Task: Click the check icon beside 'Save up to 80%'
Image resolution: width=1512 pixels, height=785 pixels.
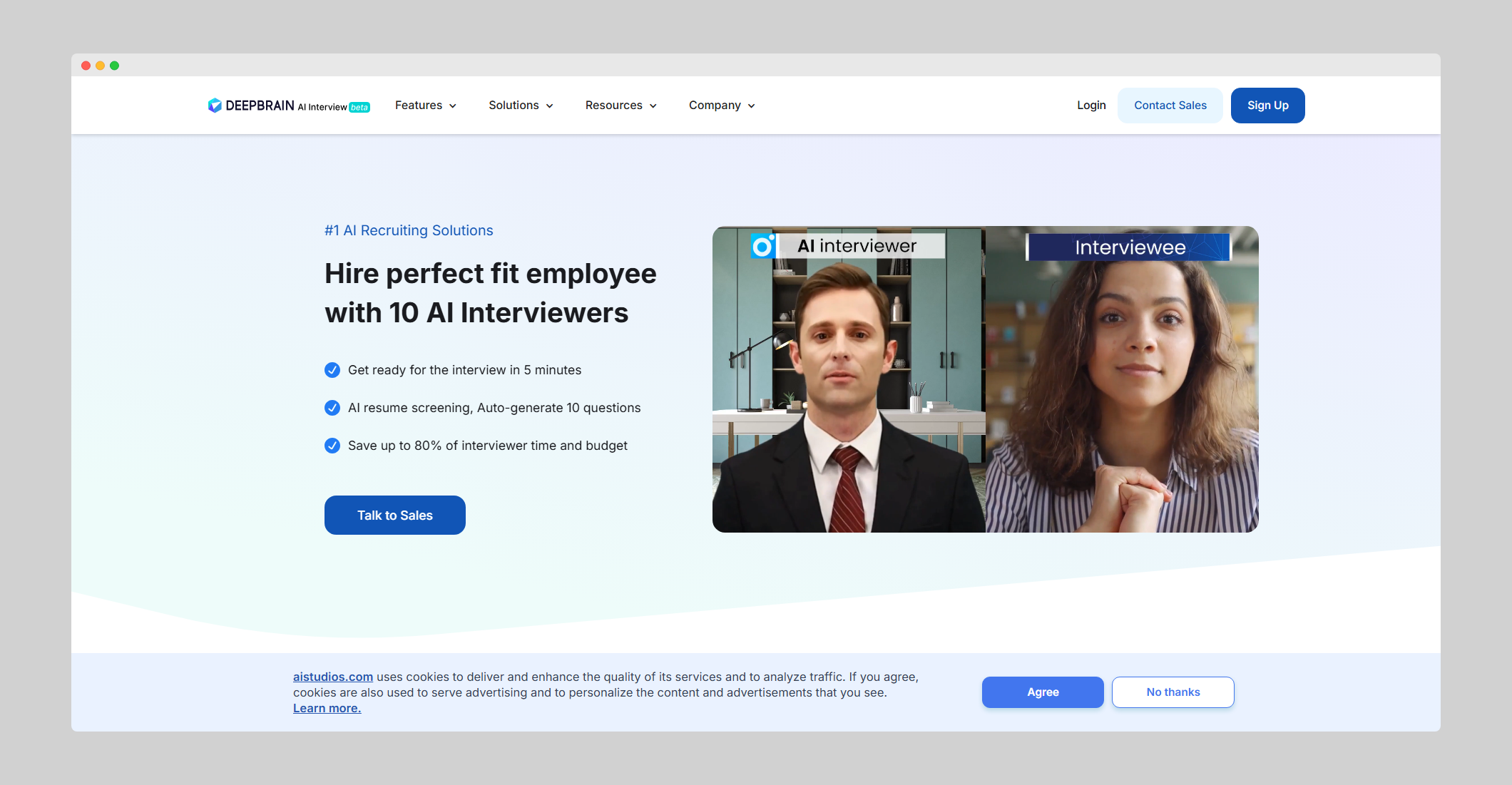Action: pyautogui.click(x=332, y=446)
